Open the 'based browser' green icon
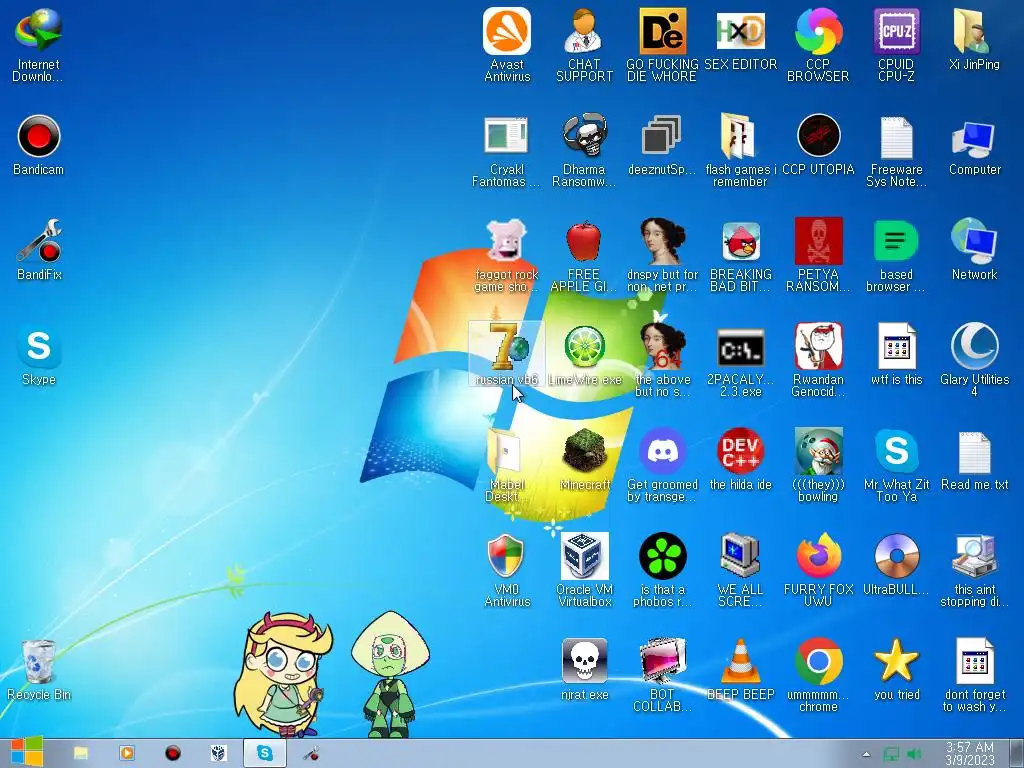The image size is (1024, 768). click(x=896, y=256)
